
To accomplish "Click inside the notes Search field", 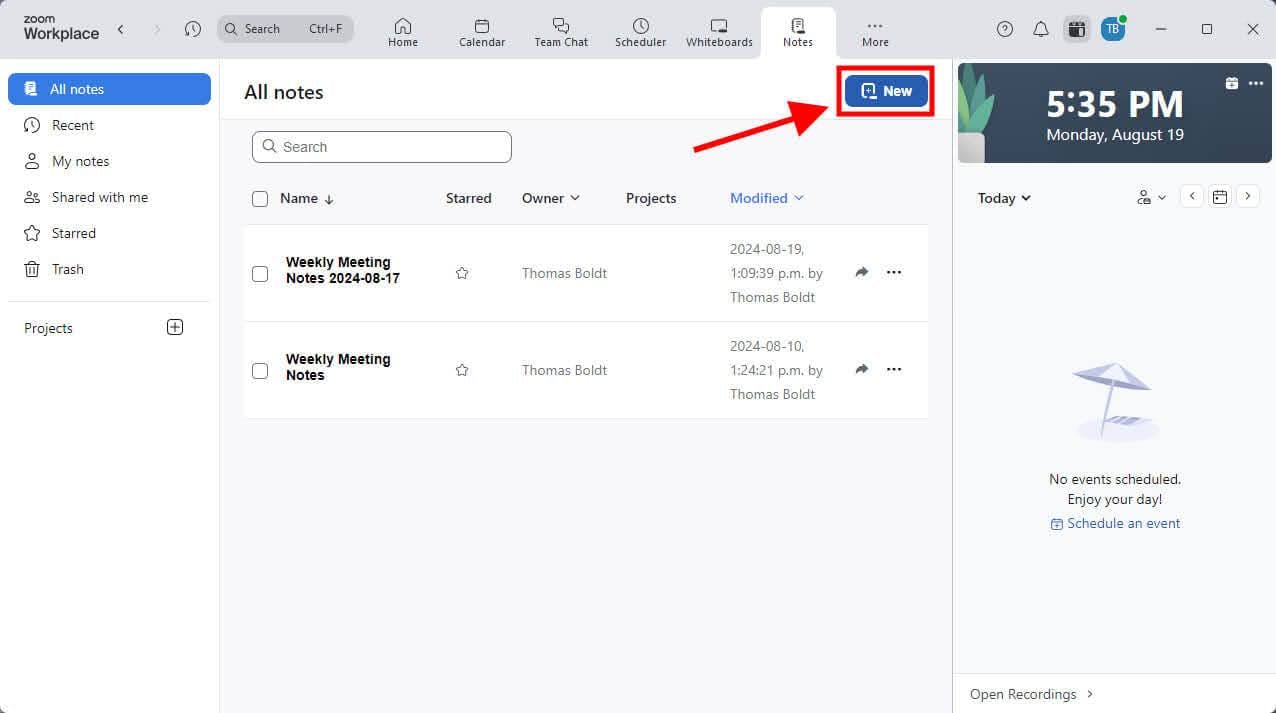I will [x=381, y=146].
